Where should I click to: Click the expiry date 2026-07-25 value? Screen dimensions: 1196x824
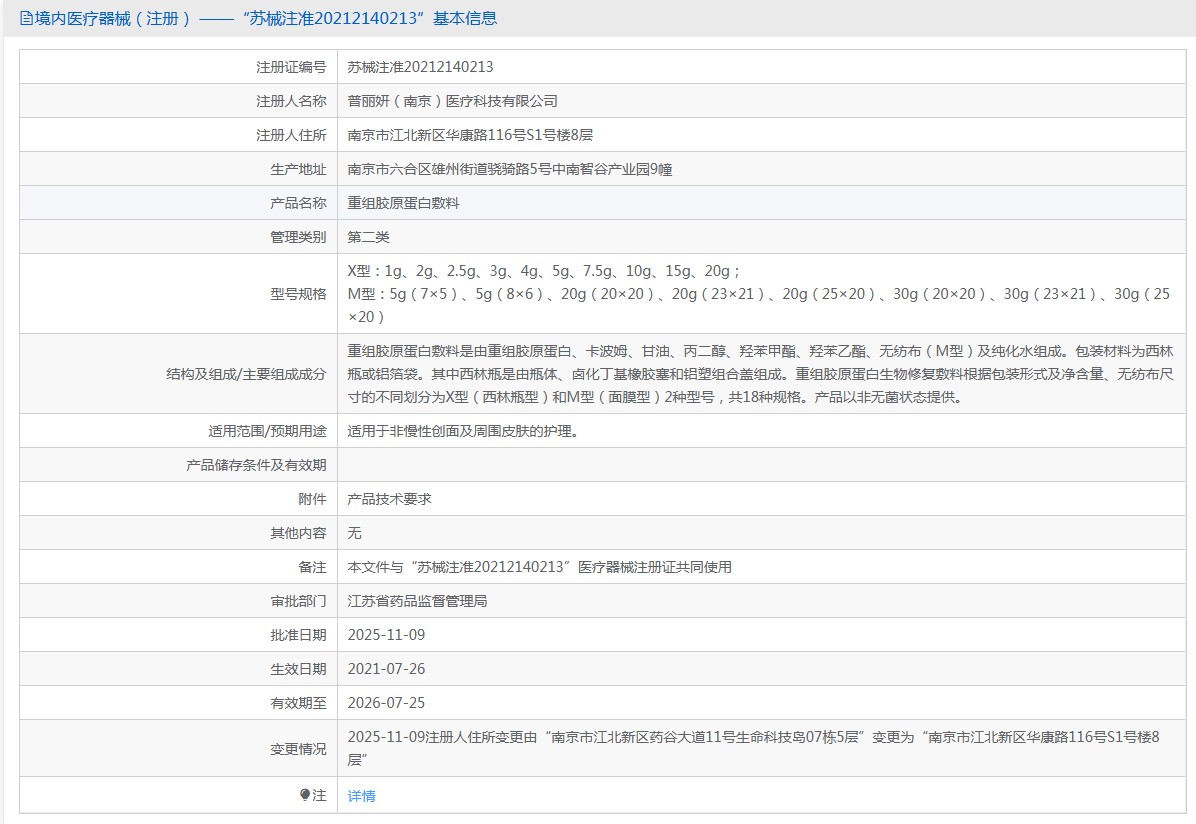(x=386, y=703)
